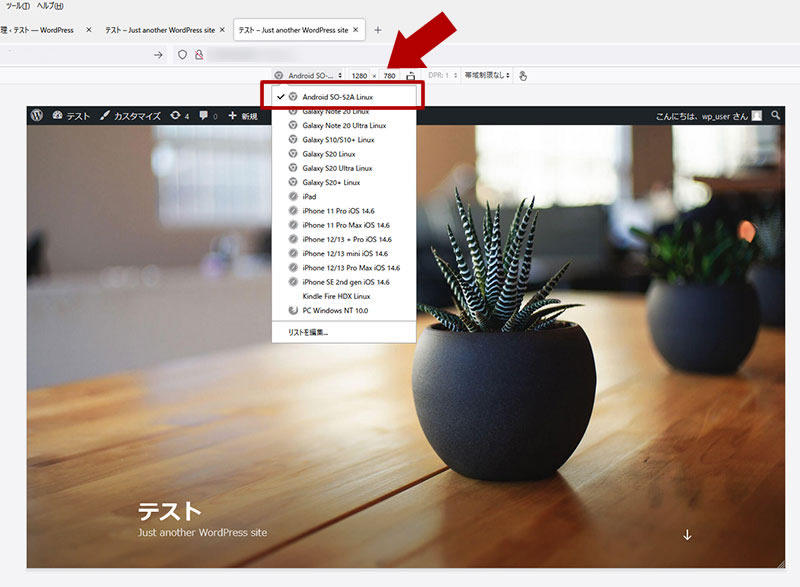This screenshot has height=587, width=800.
Task: Select iPhone 12/13 Pro Max iOS 14.6
Action: coord(344,268)
